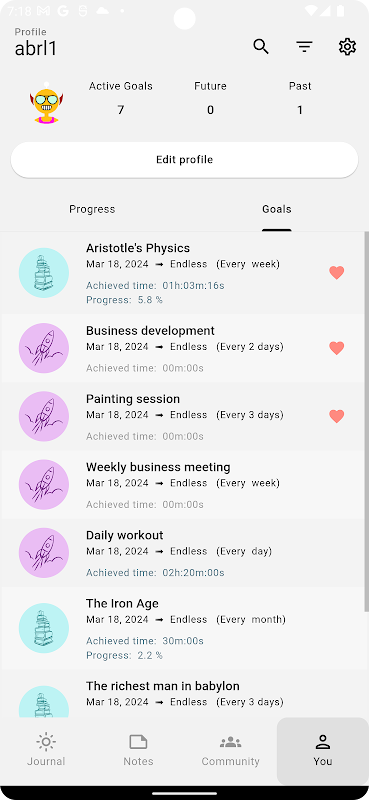
Task: Go to the Community section
Action: (x=230, y=751)
